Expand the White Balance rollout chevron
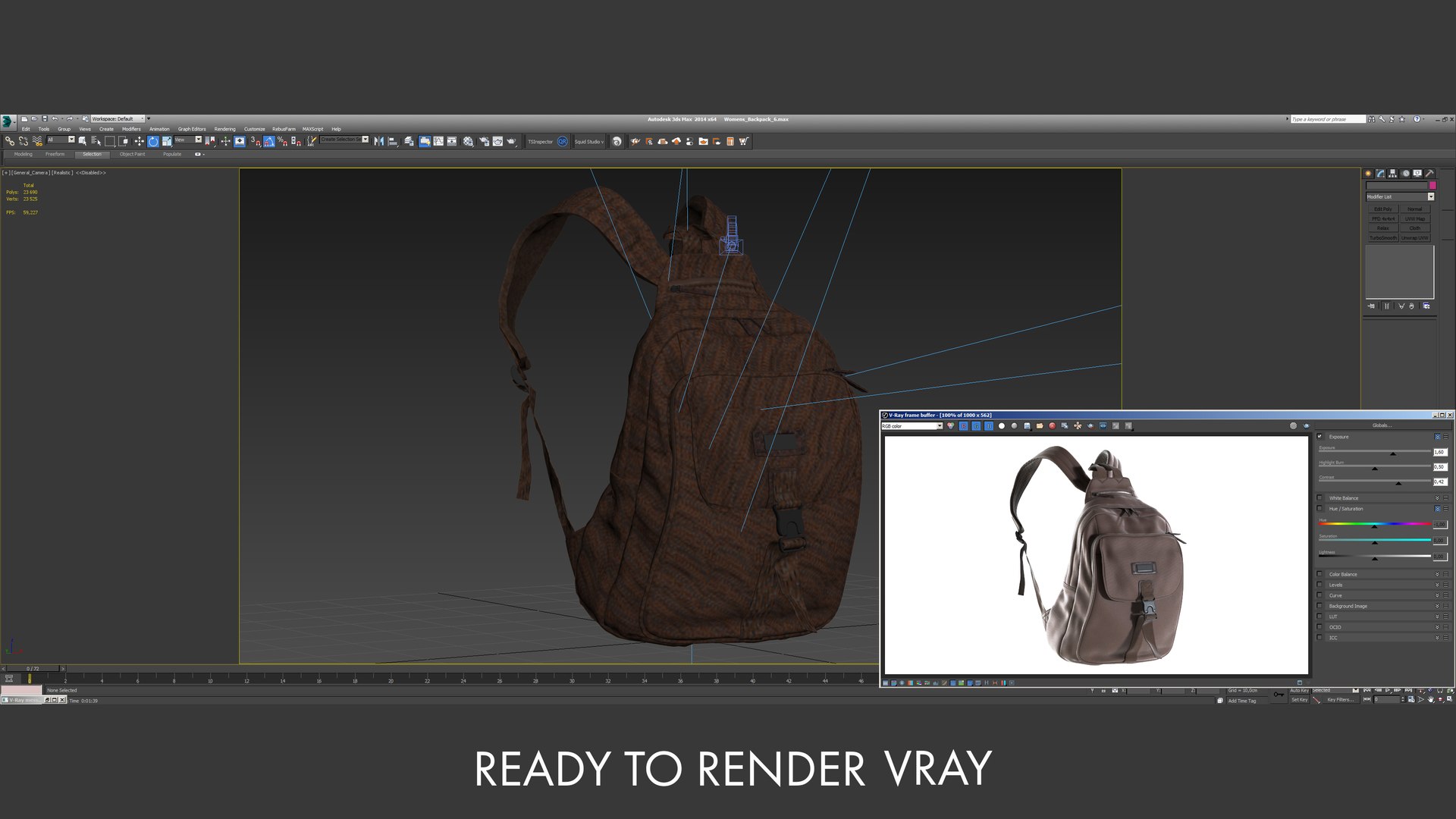1456x819 pixels. click(x=1437, y=498)
